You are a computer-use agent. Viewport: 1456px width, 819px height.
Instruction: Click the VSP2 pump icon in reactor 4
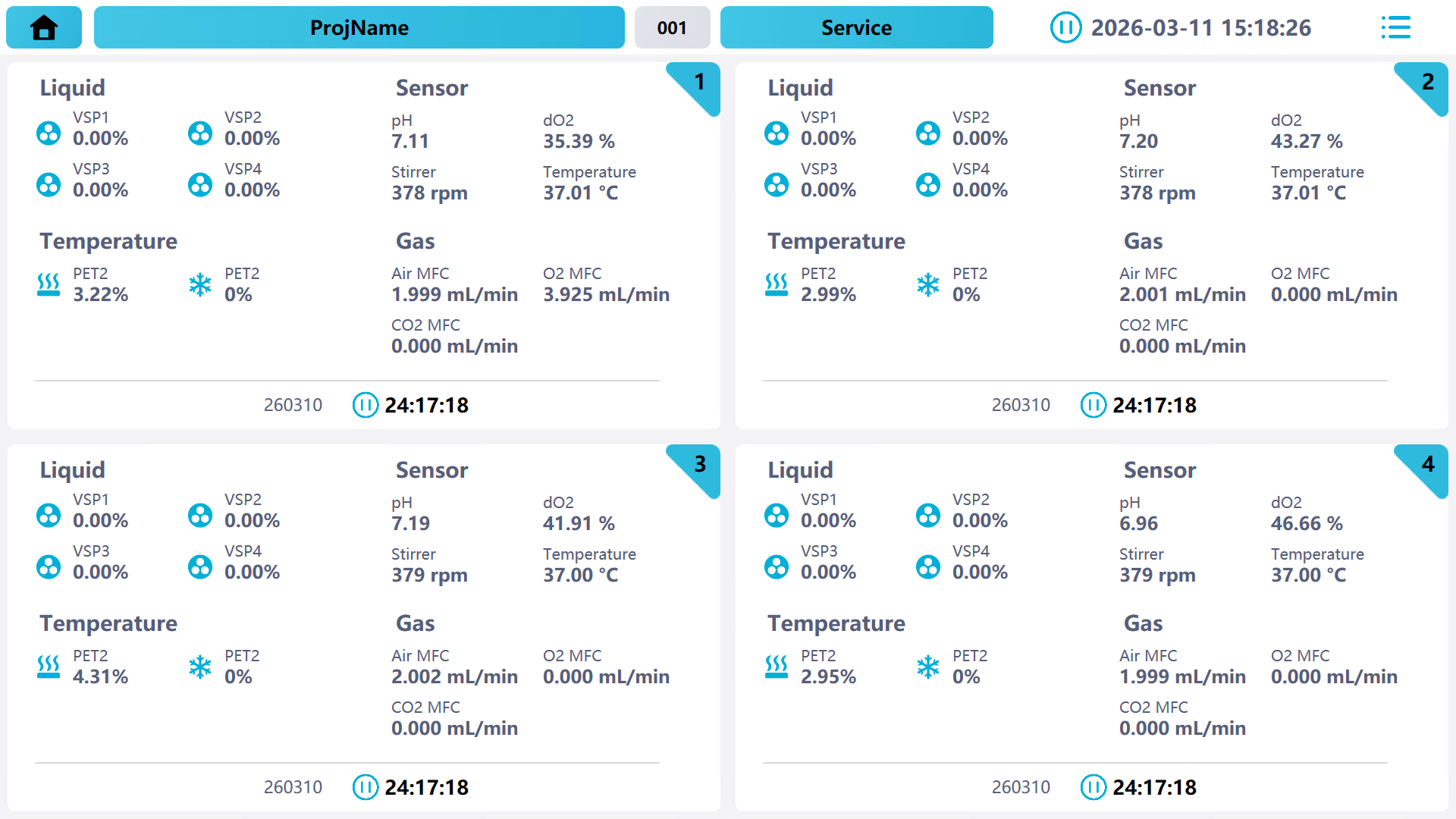coord(928,515)
